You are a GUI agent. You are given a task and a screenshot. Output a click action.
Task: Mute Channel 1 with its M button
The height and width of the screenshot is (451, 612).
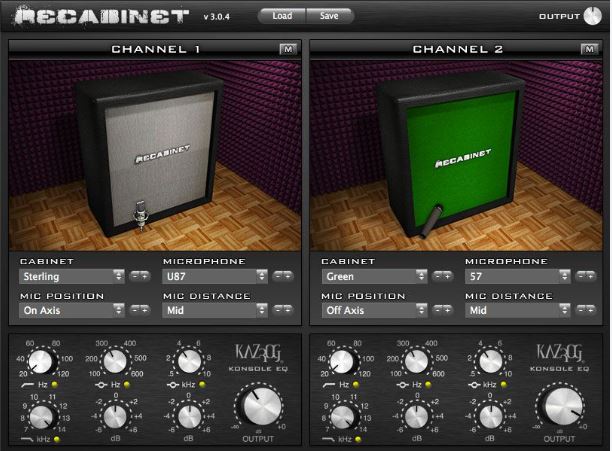[x=288, y=49]
